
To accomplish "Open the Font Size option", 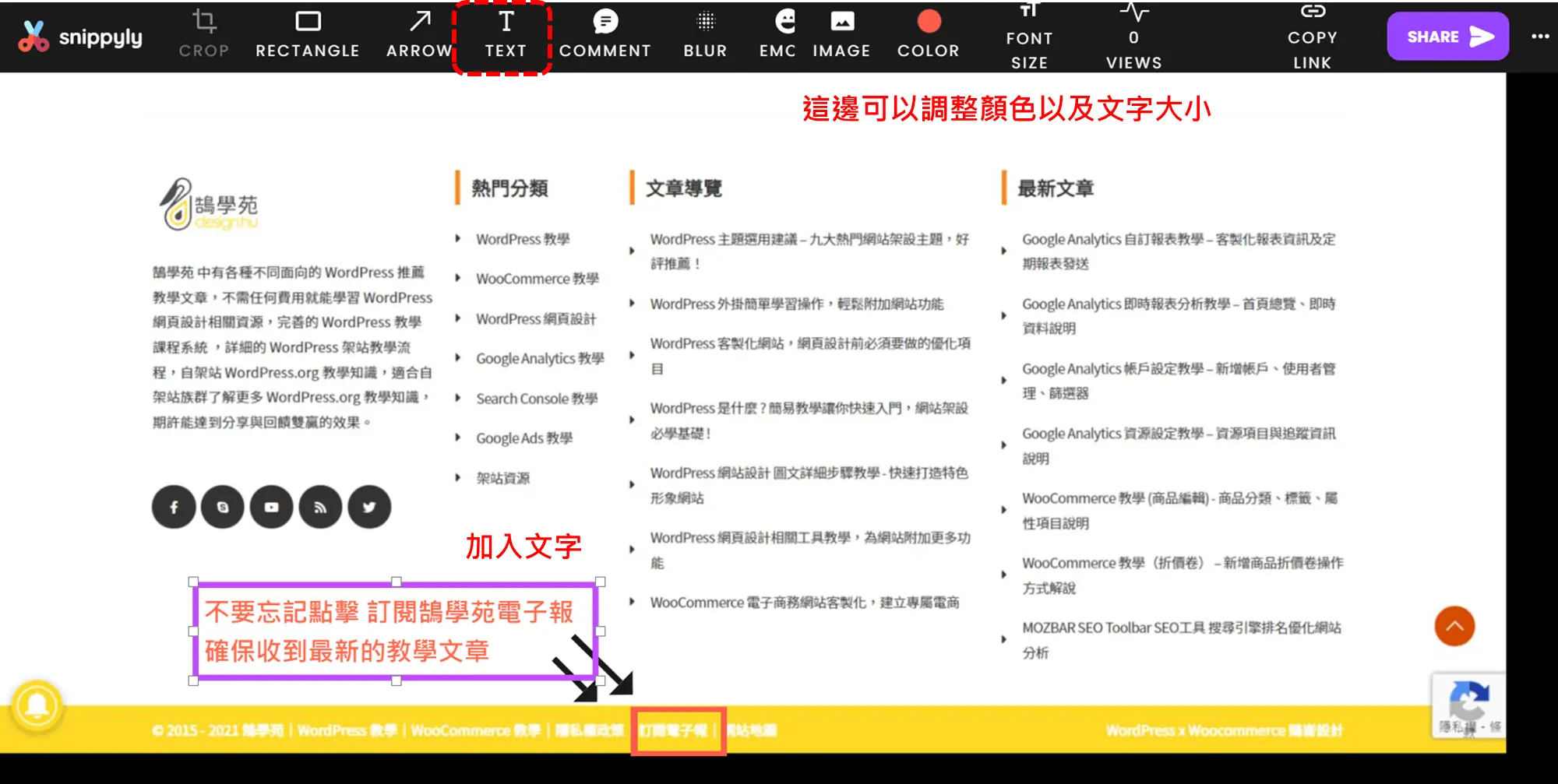I will (x=1029, y=37).
